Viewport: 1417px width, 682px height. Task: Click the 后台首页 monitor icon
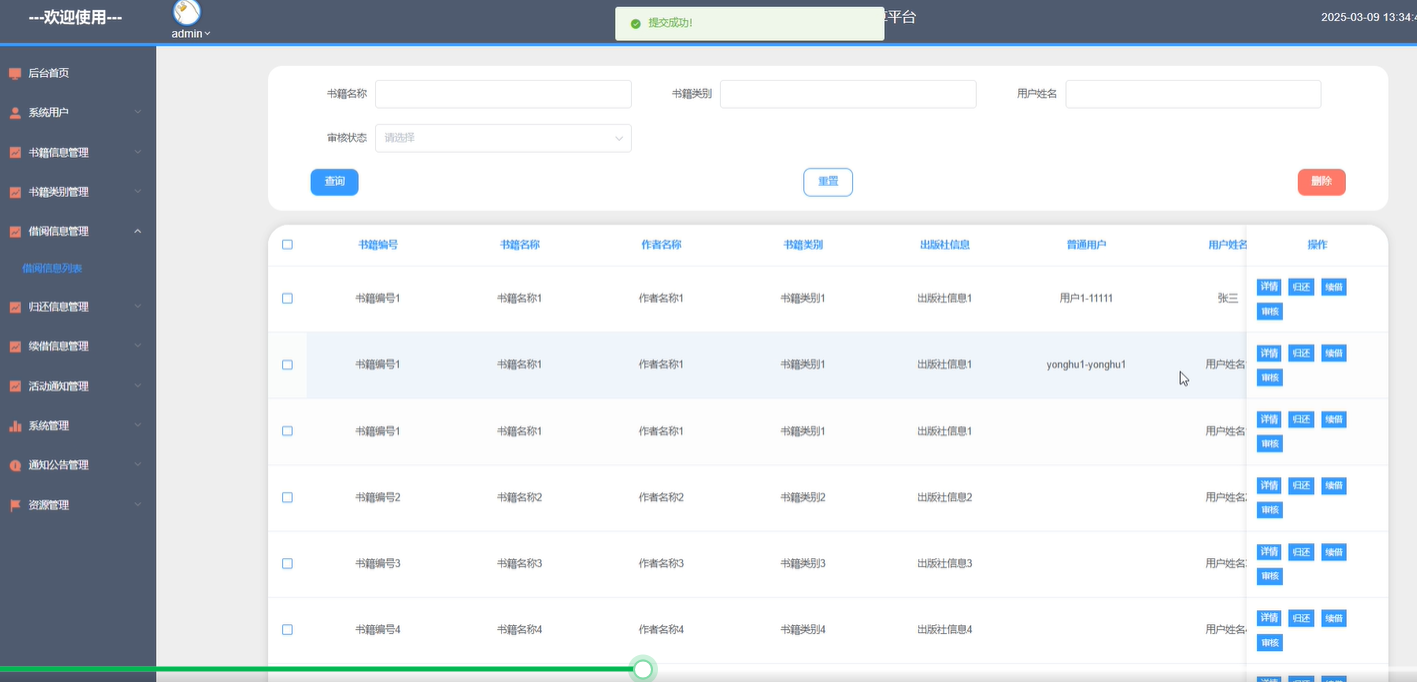click(x=15, y=73)
